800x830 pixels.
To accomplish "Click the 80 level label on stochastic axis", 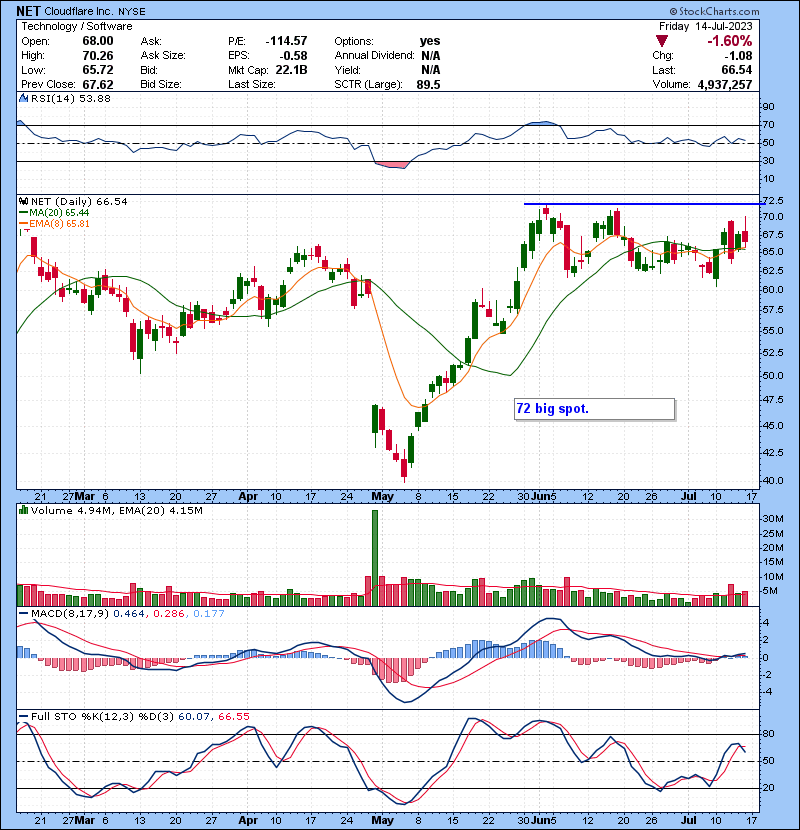I will (x=768, y=734).
